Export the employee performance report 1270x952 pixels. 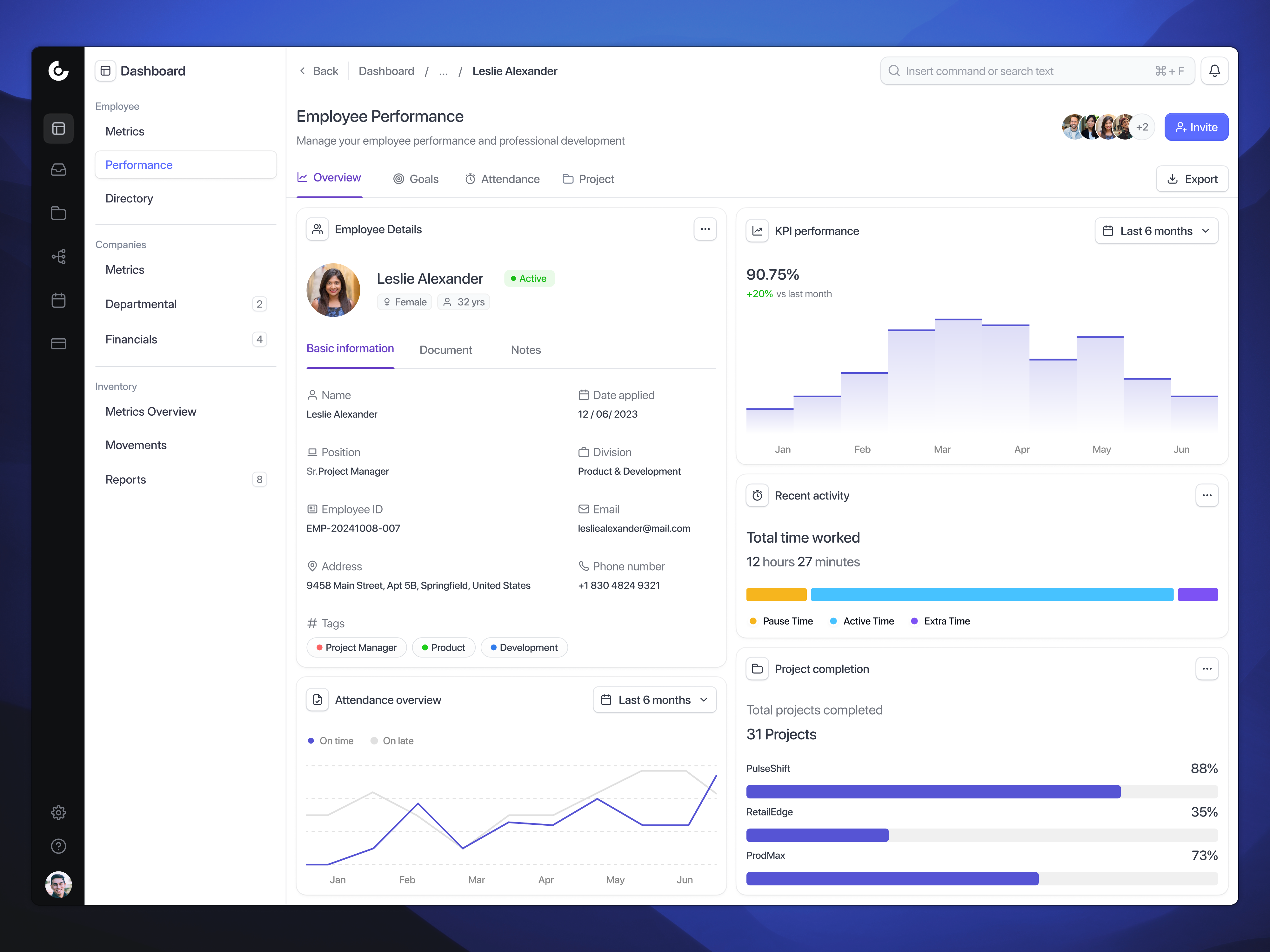click(x=1192, y=178)
